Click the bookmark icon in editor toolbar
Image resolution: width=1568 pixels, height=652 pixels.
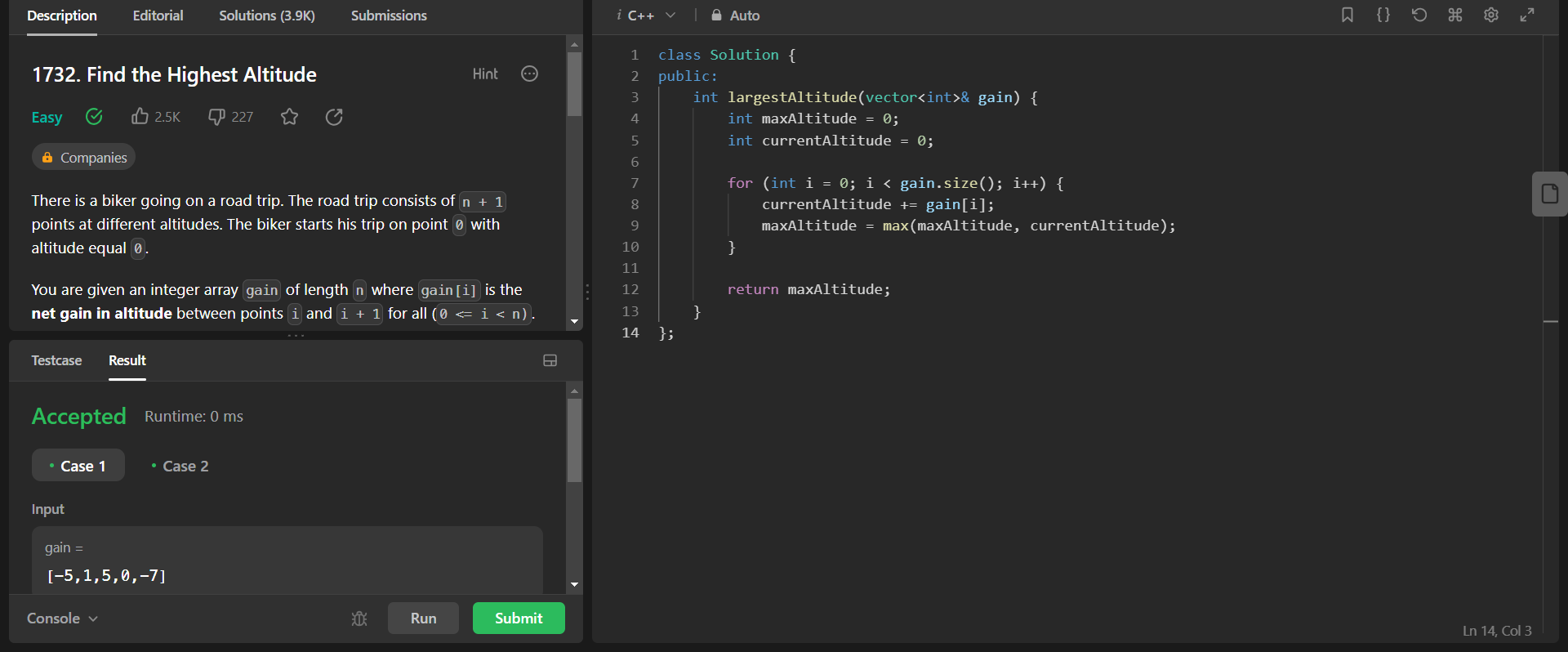pyautogui.click(x=1347, y=15)
